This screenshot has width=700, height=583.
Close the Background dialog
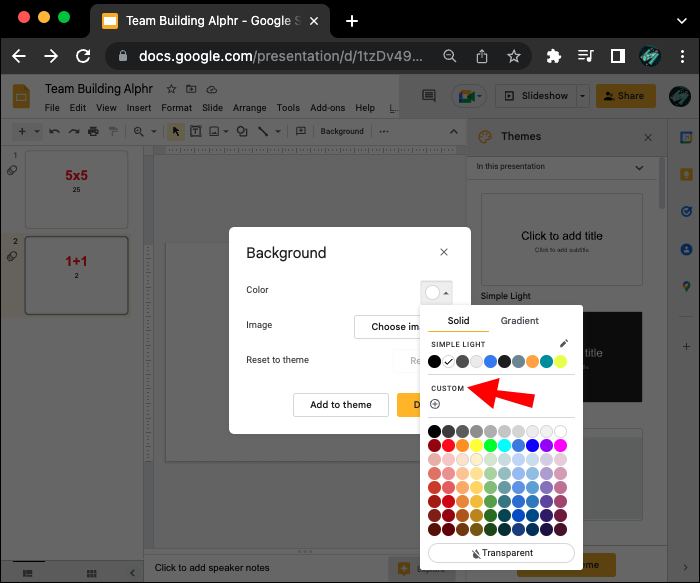pyautogui.click(x=444, y=253)
